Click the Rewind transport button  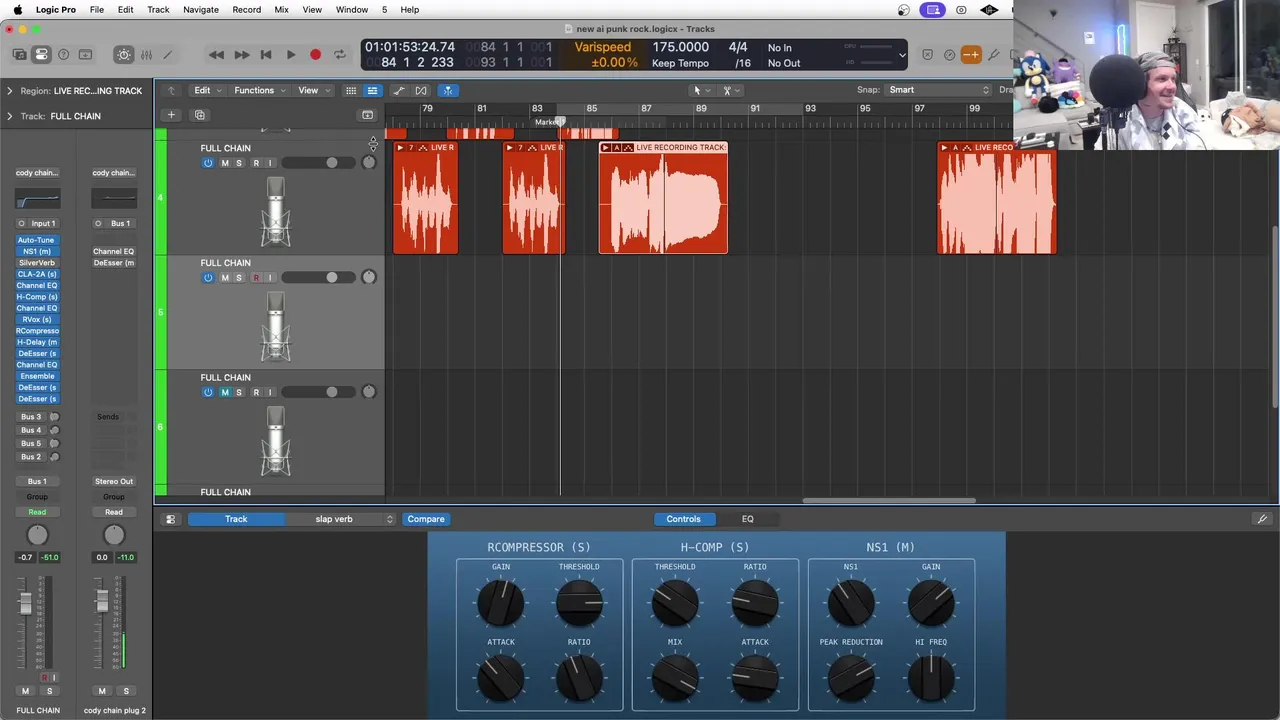pos(216,55)
